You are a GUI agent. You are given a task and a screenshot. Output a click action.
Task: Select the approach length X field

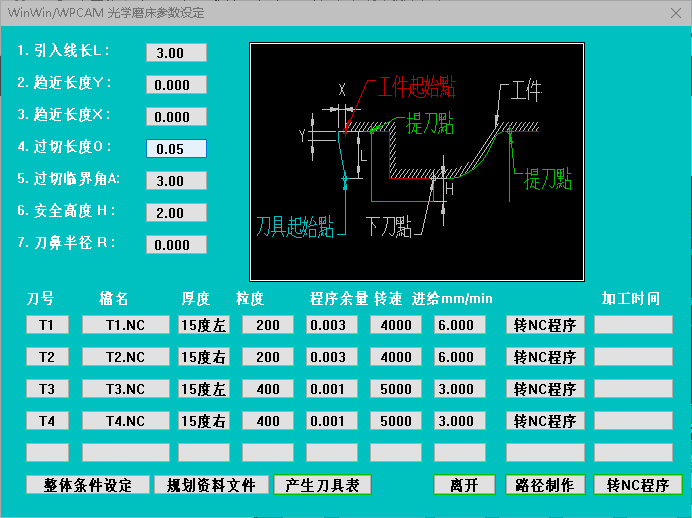coord(177,117)
